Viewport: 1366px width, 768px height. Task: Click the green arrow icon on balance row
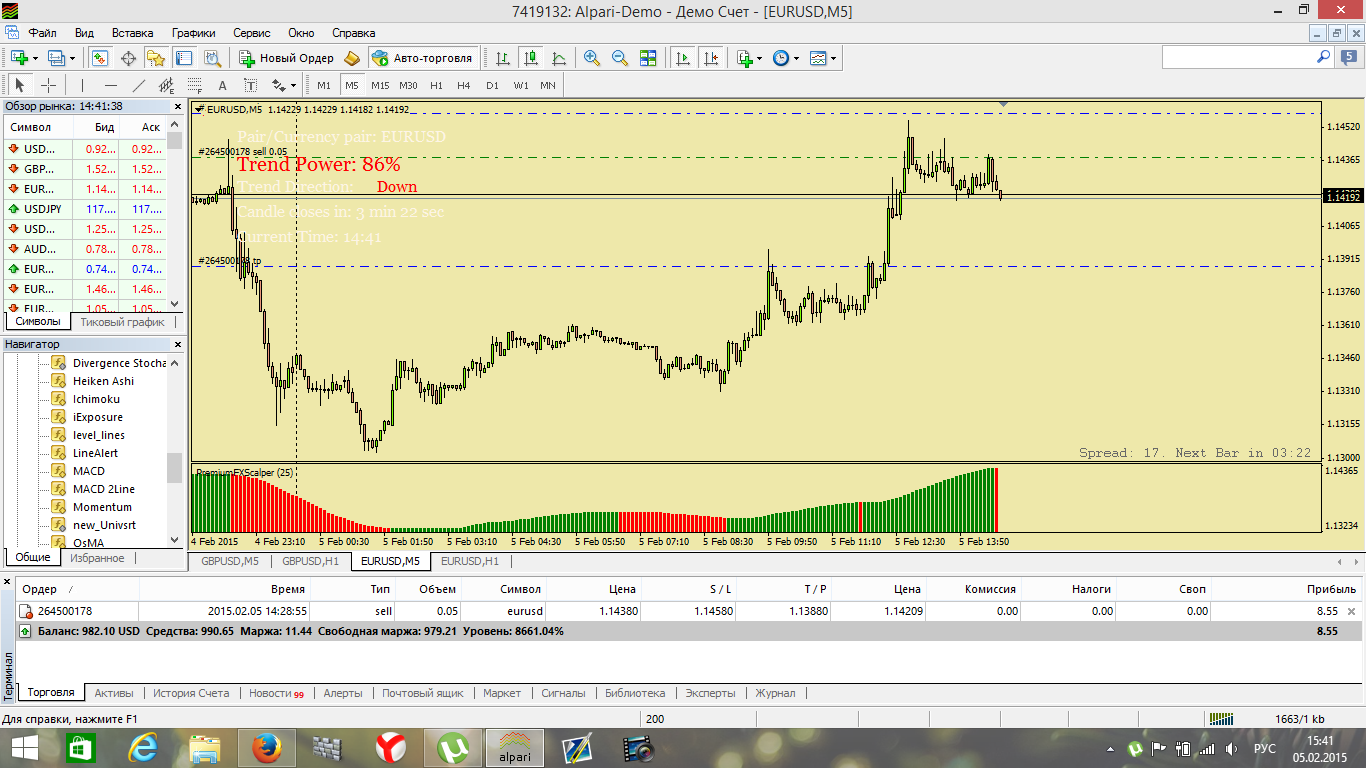(x=25, y=632)
